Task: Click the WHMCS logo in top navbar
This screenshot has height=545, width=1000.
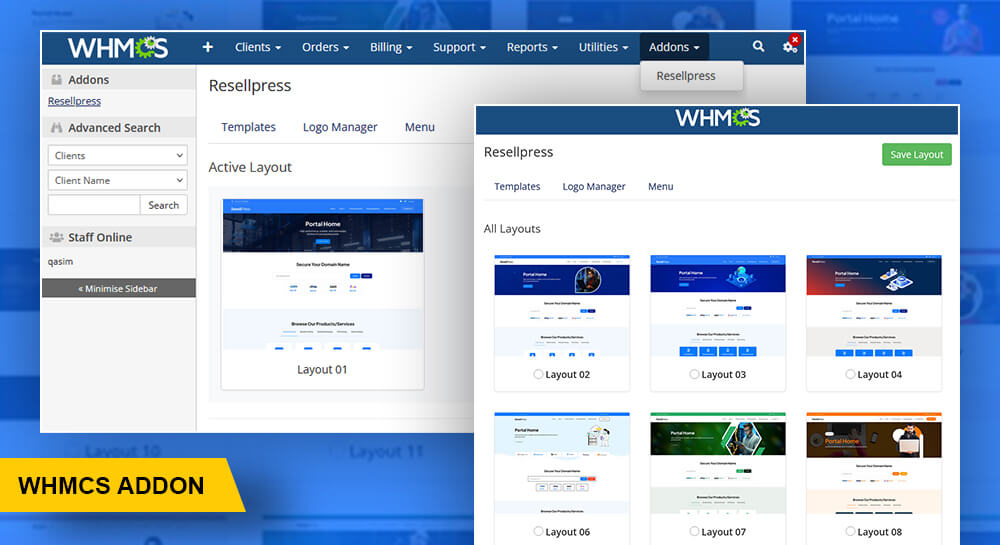Action: [118, 47]
